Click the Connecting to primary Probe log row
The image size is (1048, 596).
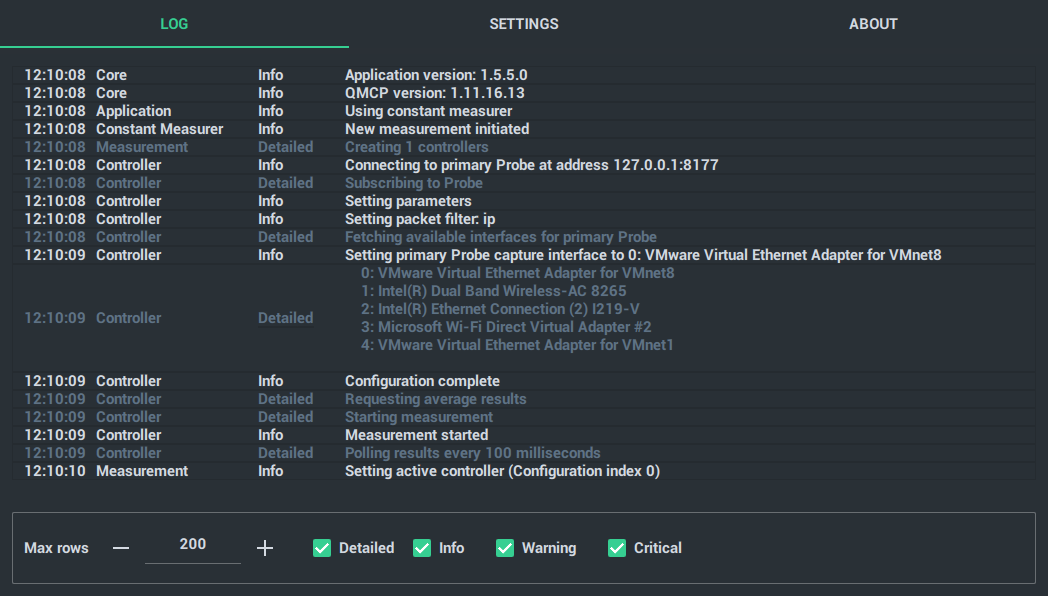(x=524, y=165)
